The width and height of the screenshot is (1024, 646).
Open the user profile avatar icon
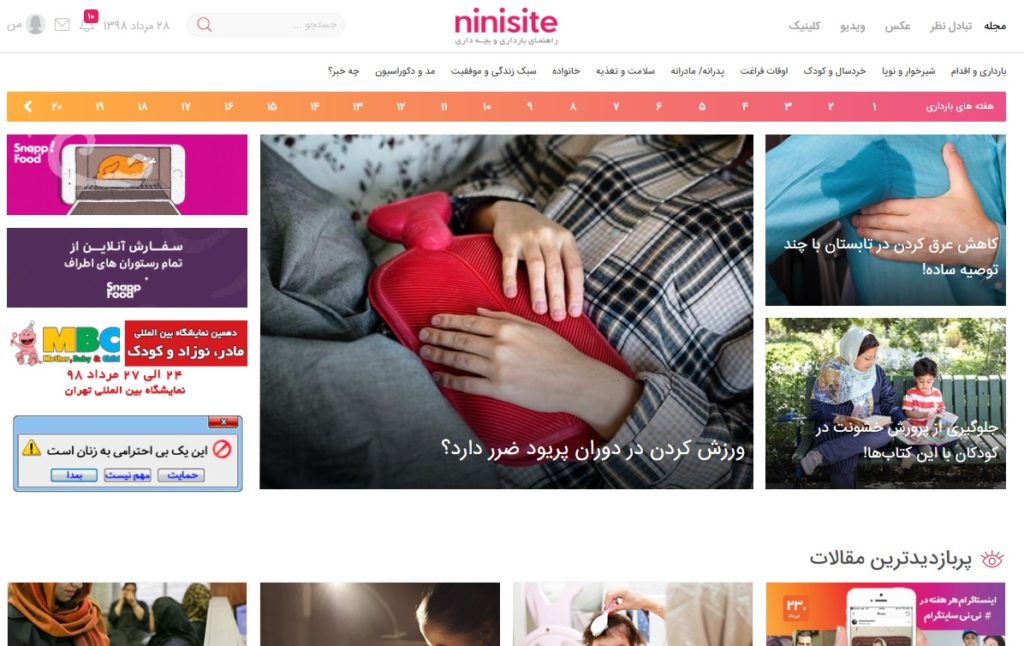(x=35, y=24)
